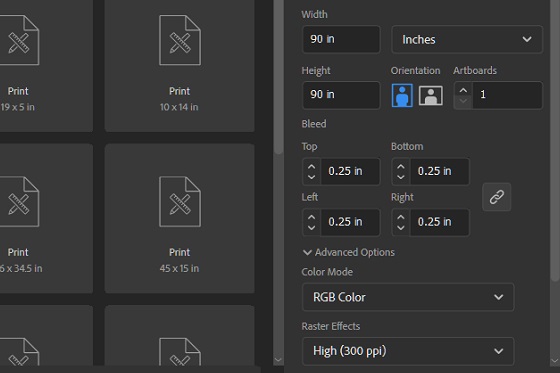This screenshot has width=560, height=373.
Task: Select portrait orientation icon
Action: pyautogui.click(x=402, y=95)
